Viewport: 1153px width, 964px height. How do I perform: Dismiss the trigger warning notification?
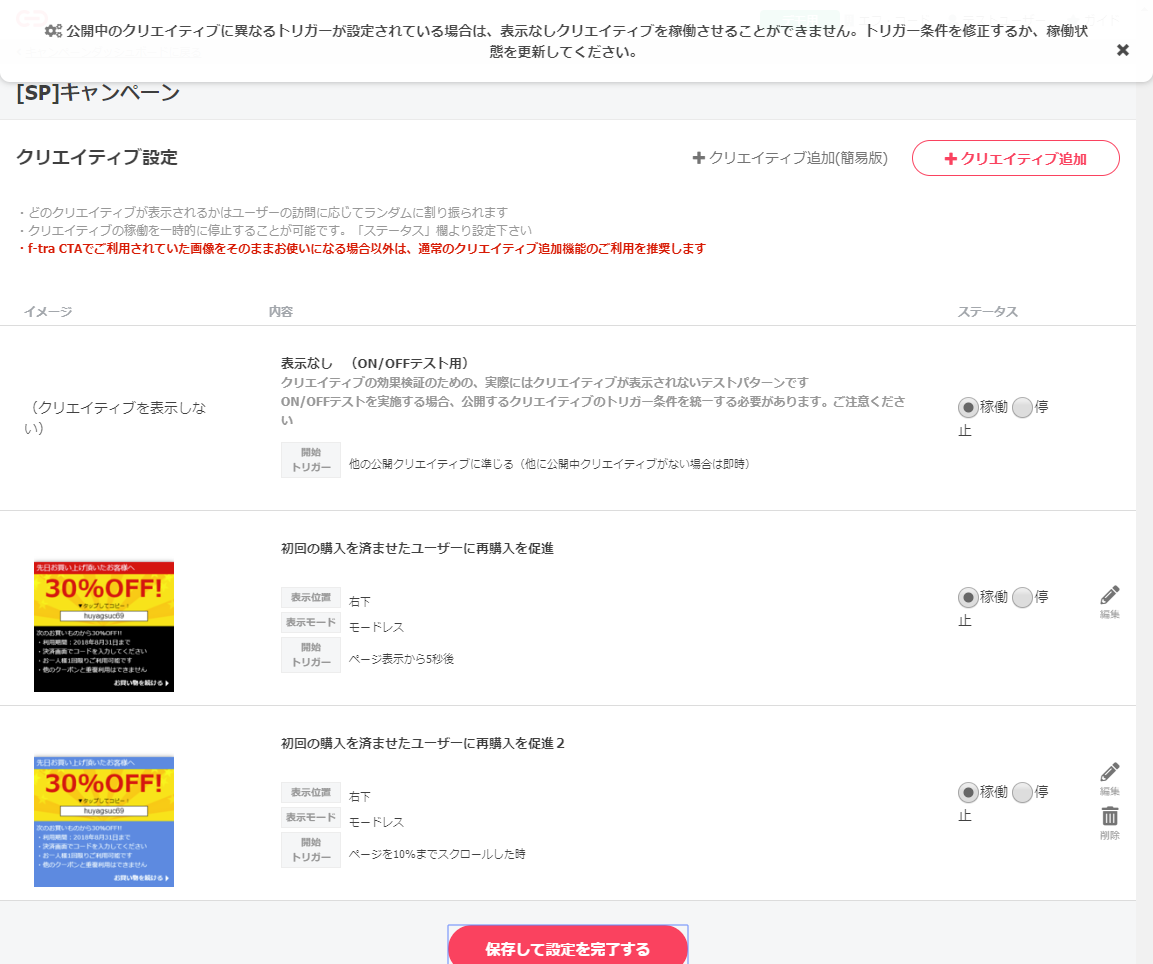1122,49
